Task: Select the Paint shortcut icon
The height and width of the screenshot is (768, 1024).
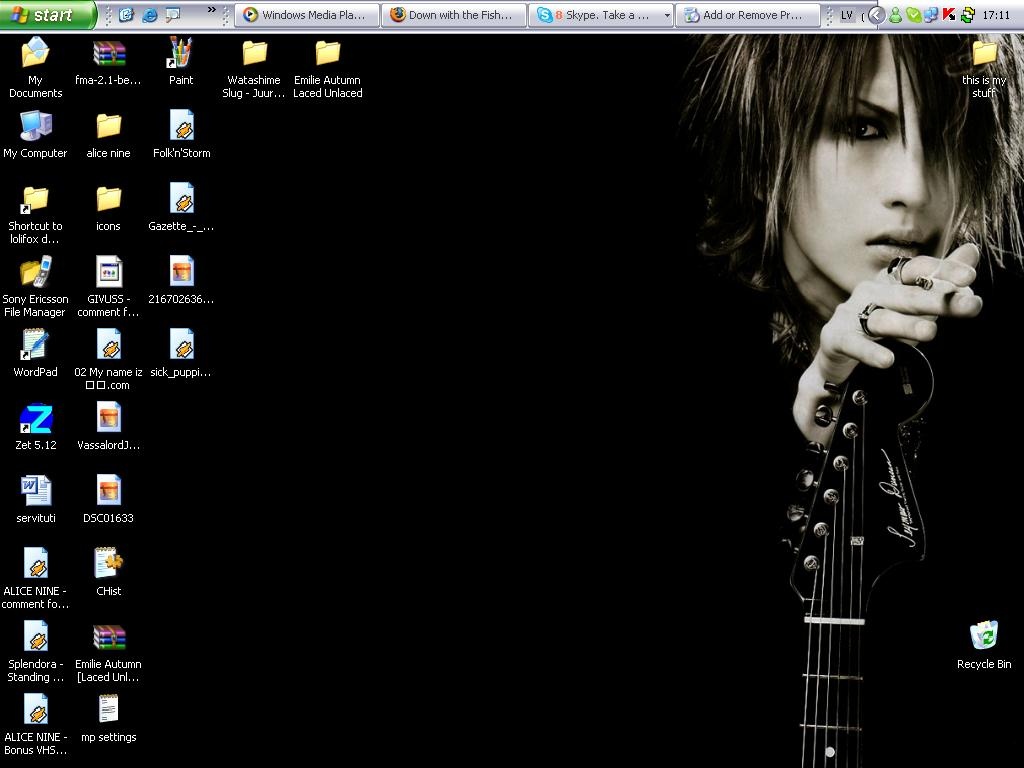Action: 181,63
